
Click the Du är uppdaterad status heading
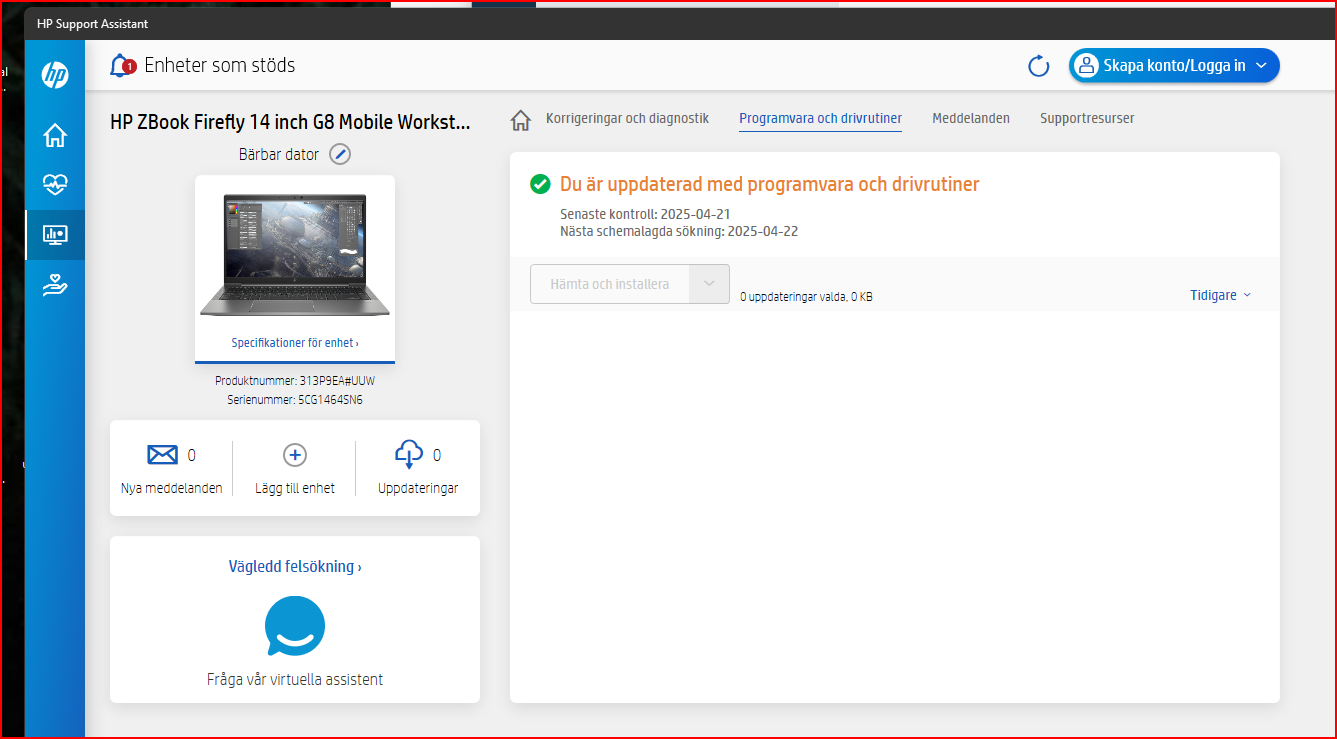pyautogui.click(x=769, y=184)
